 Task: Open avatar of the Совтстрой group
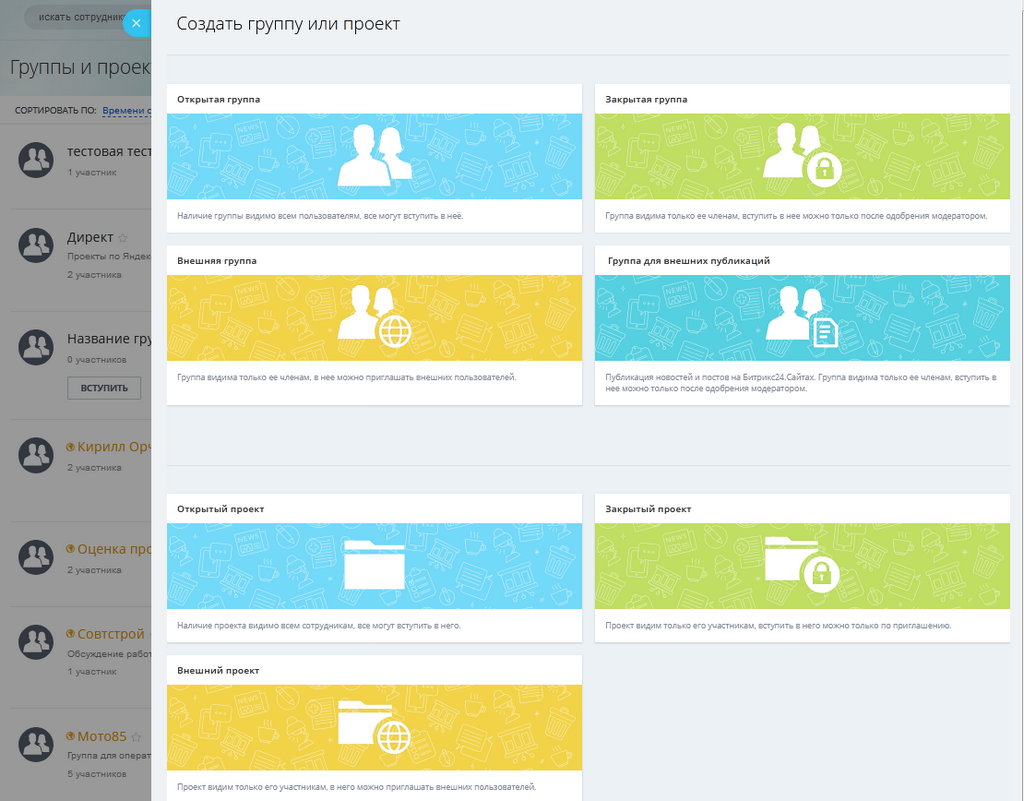click(36, 642)
